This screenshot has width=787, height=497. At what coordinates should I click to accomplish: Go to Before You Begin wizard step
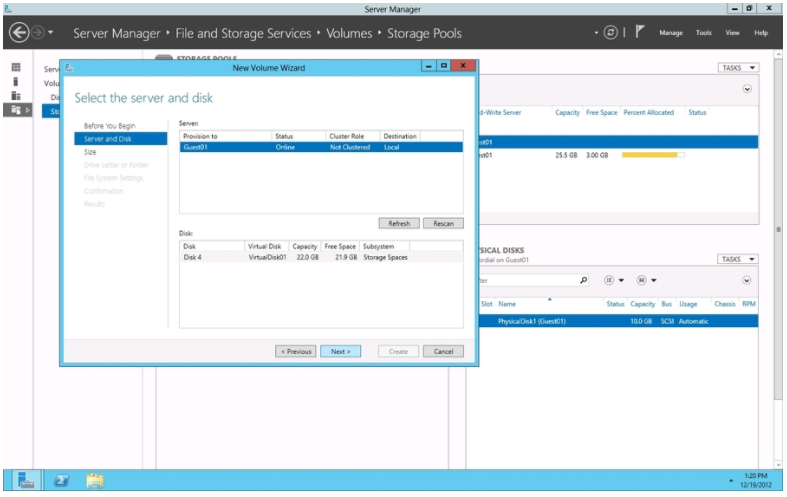click(x=109, y=126)
